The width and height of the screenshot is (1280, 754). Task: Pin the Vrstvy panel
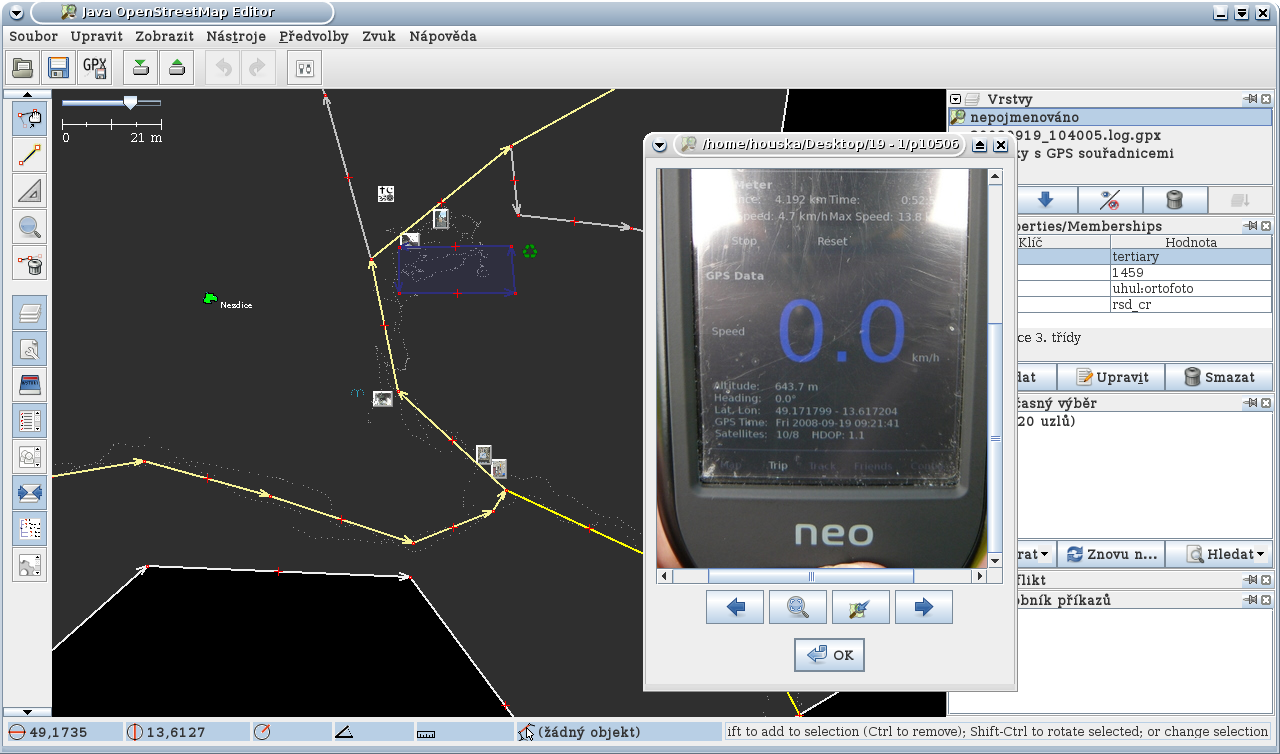pos(1251,99)
